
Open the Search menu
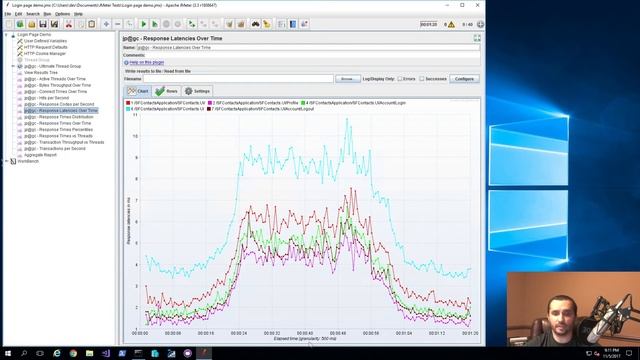coord(33,14)
